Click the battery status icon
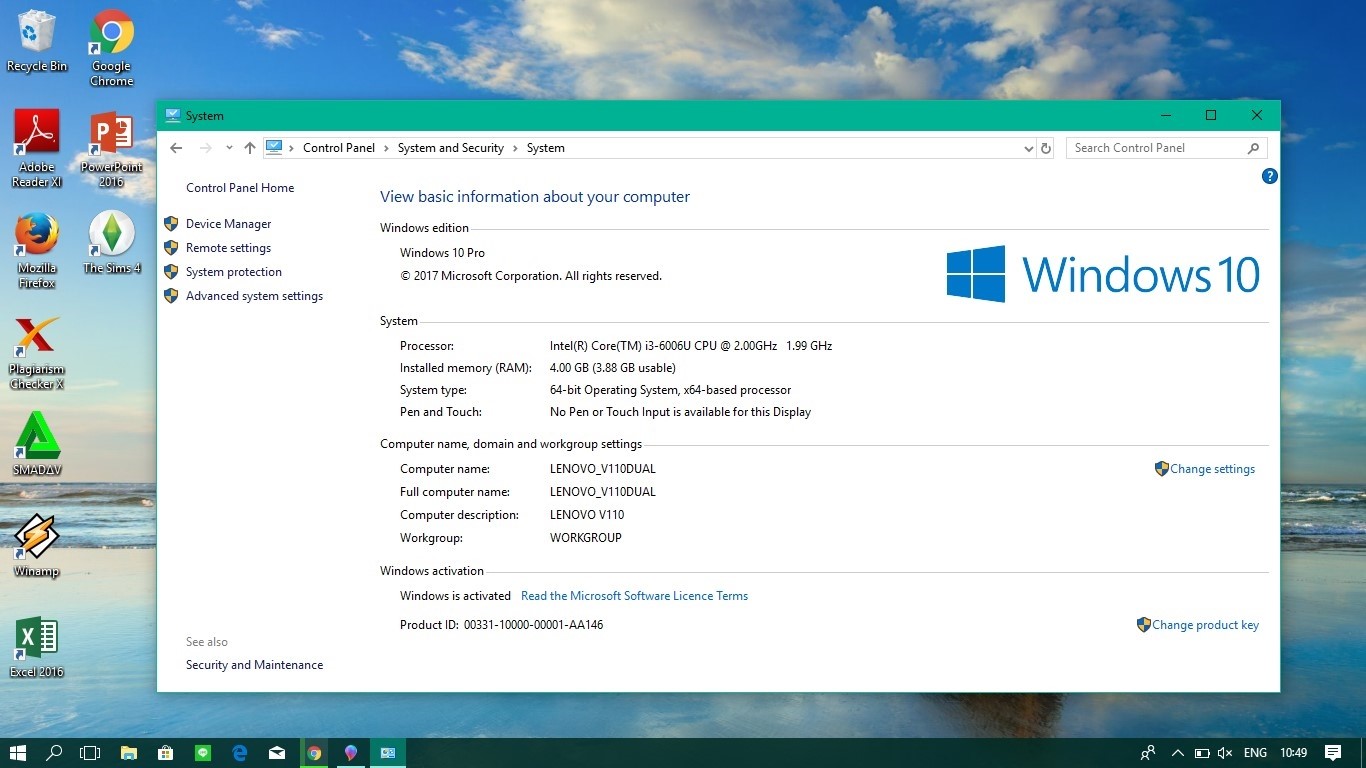The height and width of the screenshot is (768, 1366). coord(1201,753)
